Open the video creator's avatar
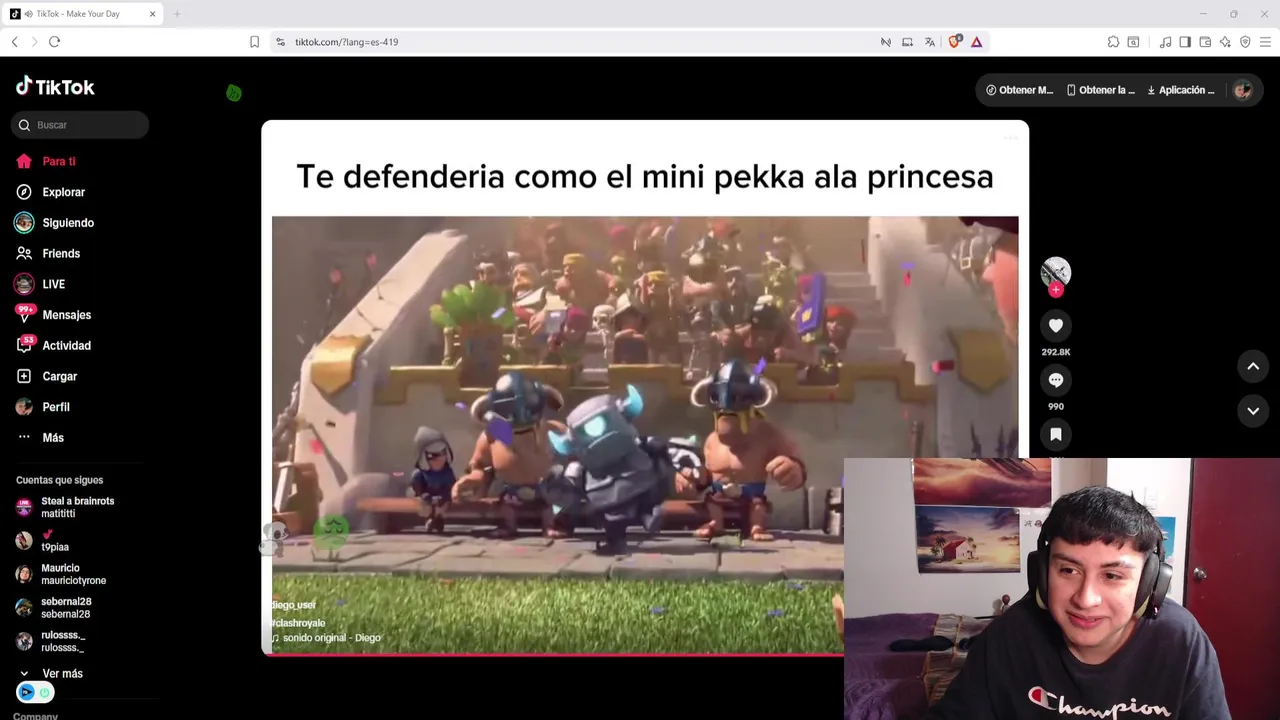The width and height of the screenshot is (1280, 720). click(1055, 271)
